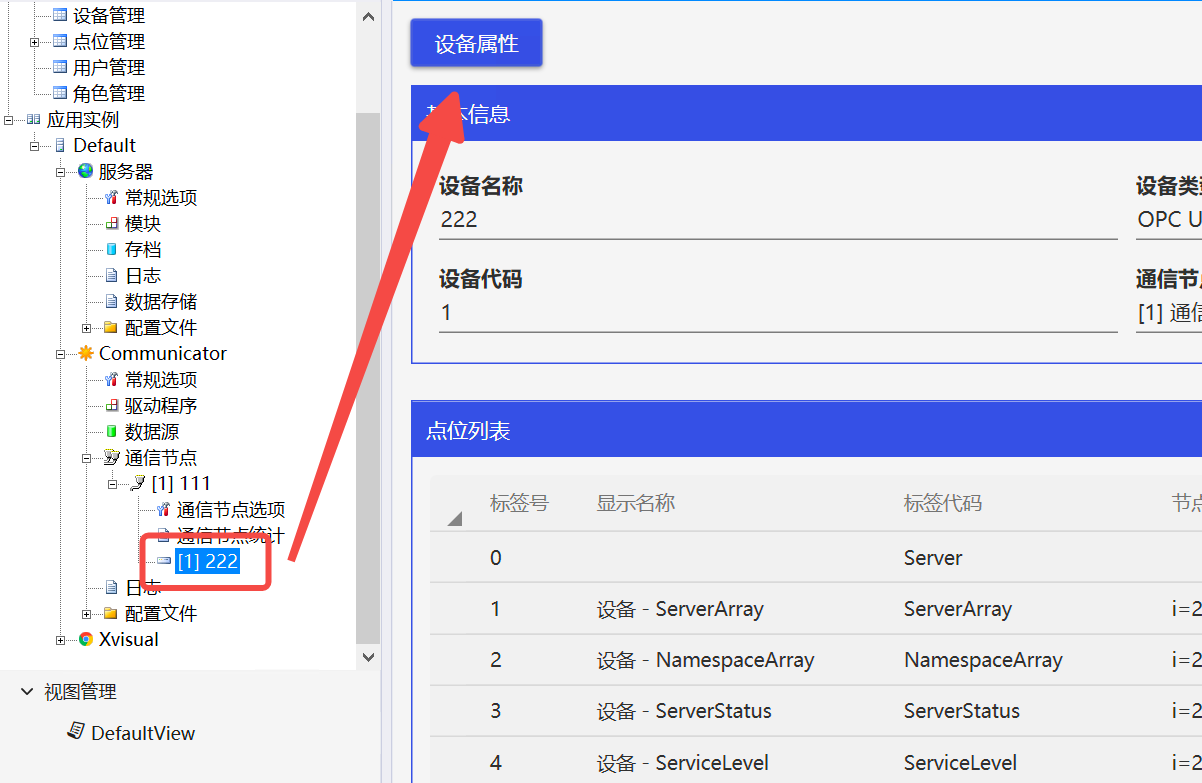Image resolution: width=1202 pixels, height=783 pixels.
Task: Collapse the 通信节点 tree node
Action: pos(86,458)
